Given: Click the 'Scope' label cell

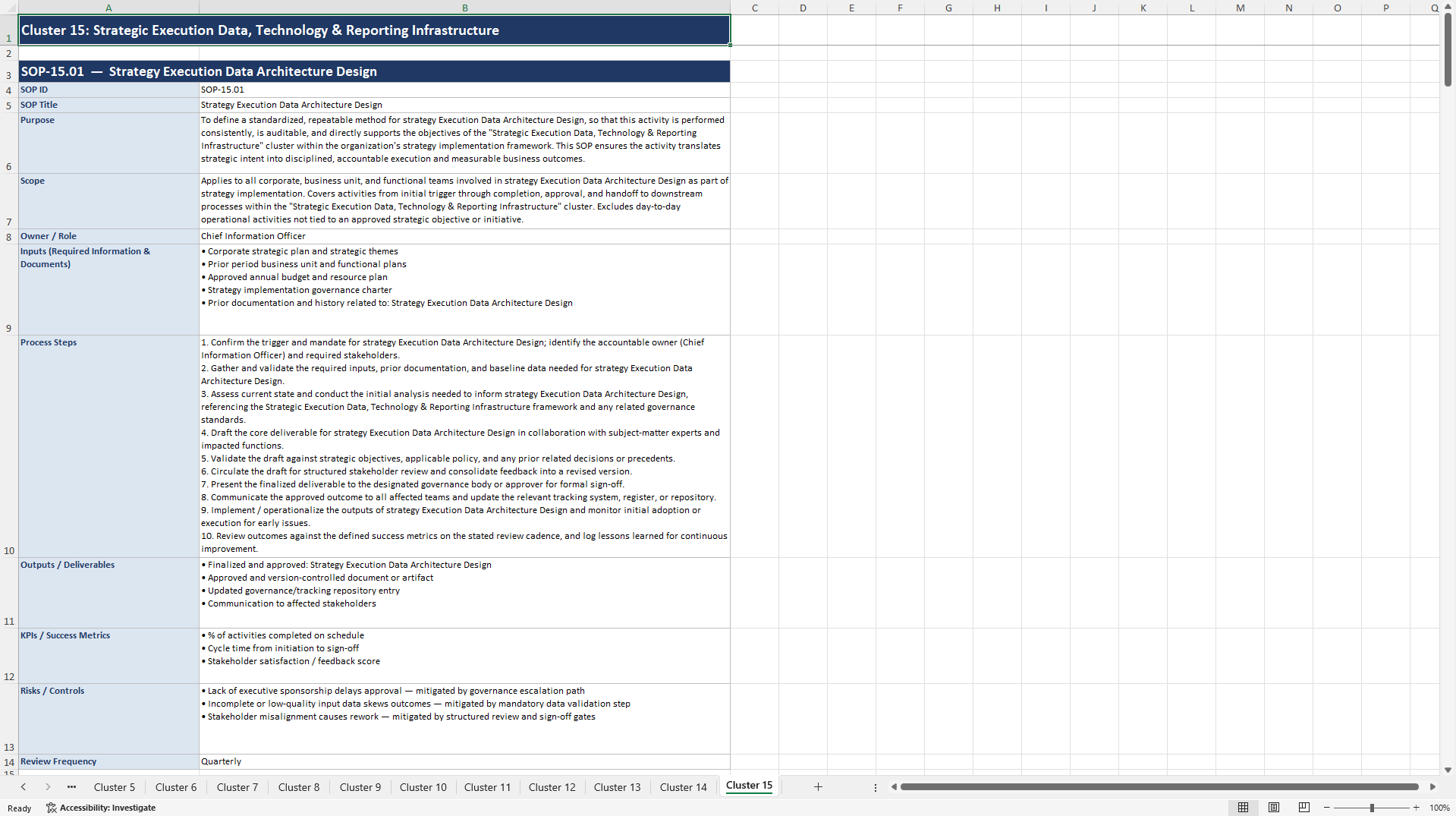Looking at the screenshot, I should [108, 201].
